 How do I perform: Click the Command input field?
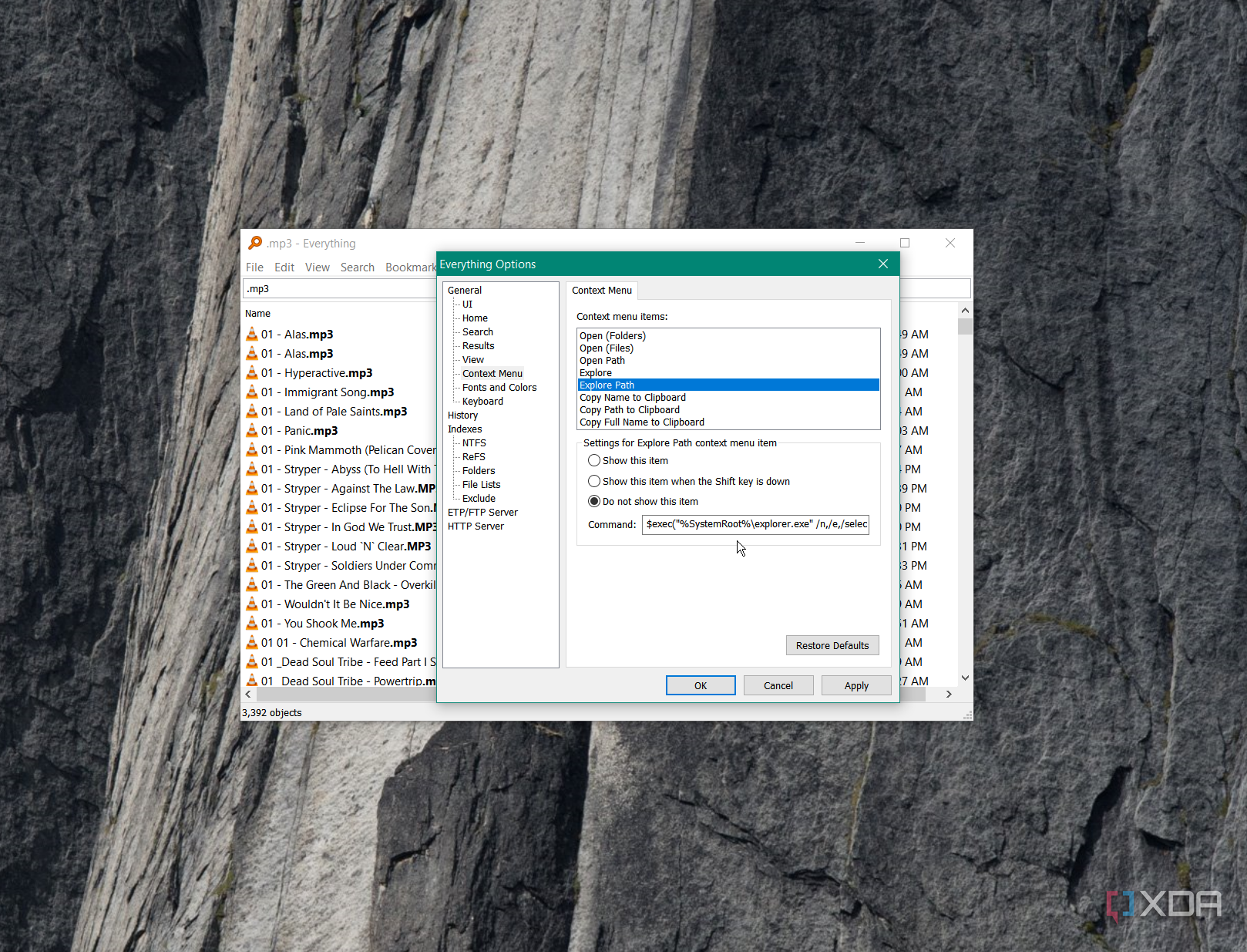[755, 524]
